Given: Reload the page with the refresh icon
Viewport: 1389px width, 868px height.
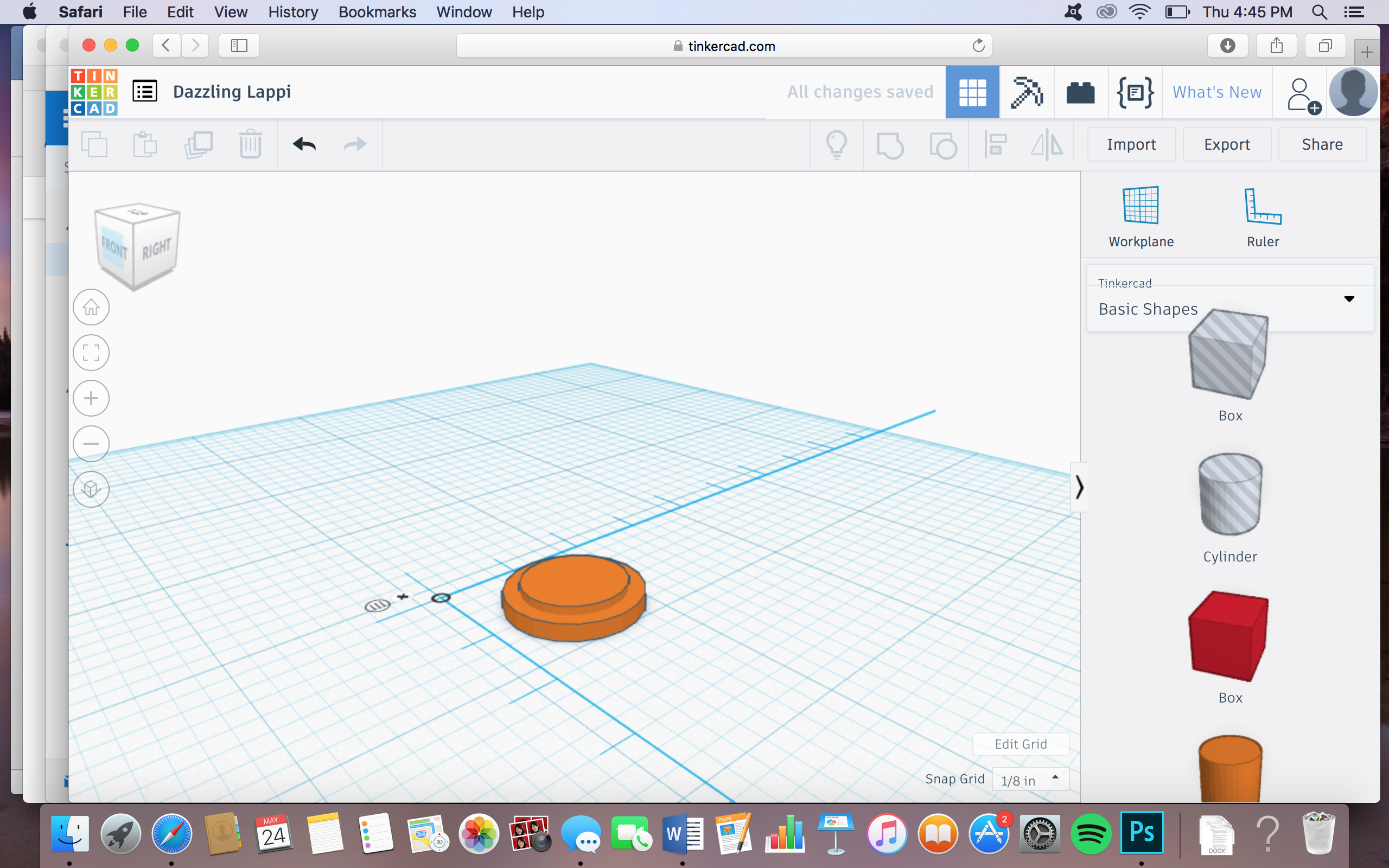Looking at the screenshot, I should [978, 46].
